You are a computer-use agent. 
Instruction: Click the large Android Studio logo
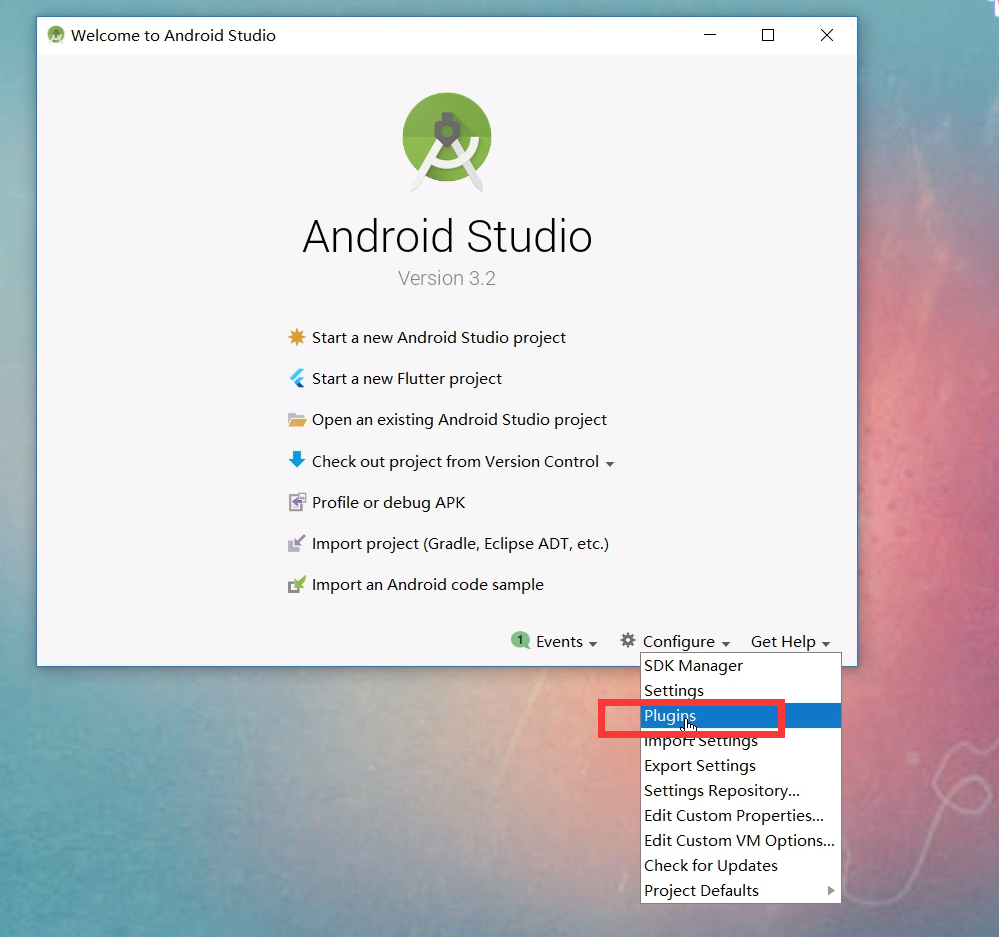pyautogui.click(x=447, y=141)
